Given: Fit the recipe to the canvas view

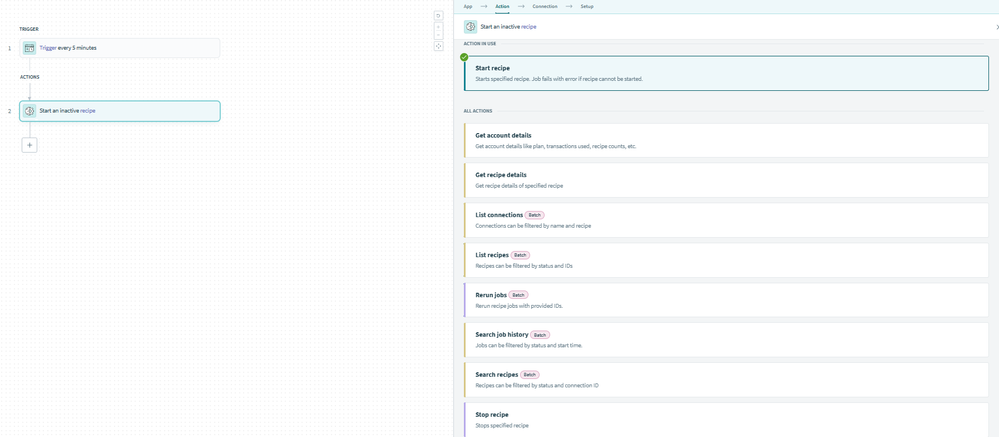Looking at the screenshot, I should point(438,46).
